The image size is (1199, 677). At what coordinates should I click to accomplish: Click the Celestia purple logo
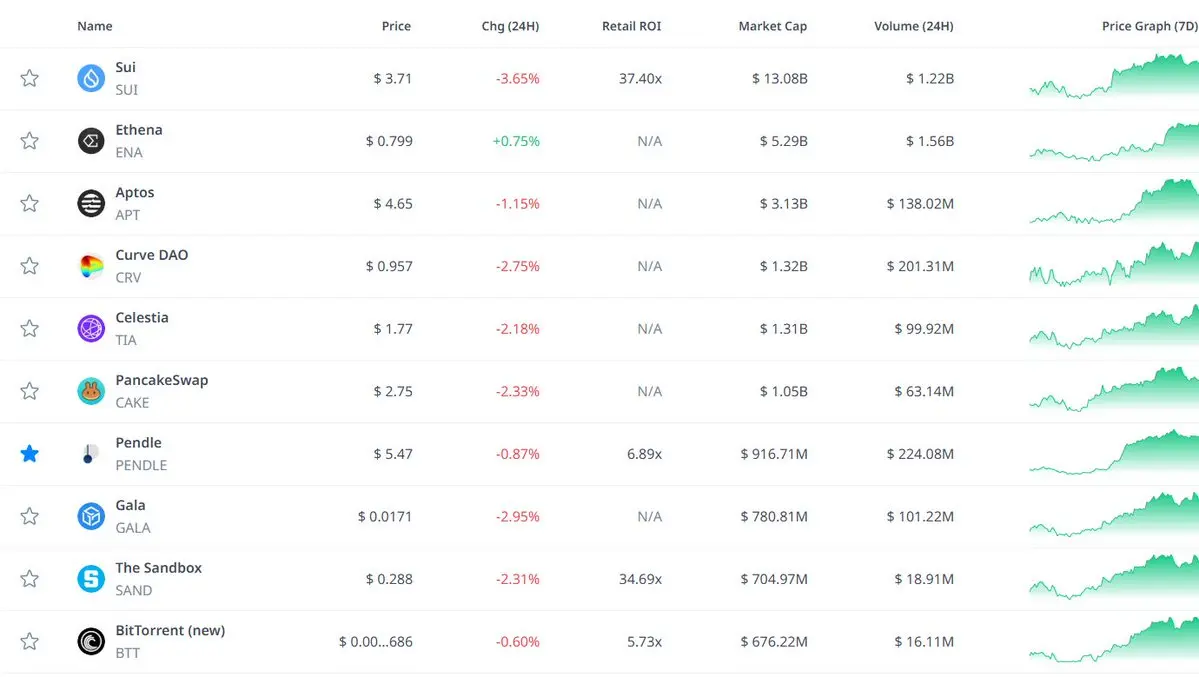pos(91,329)
